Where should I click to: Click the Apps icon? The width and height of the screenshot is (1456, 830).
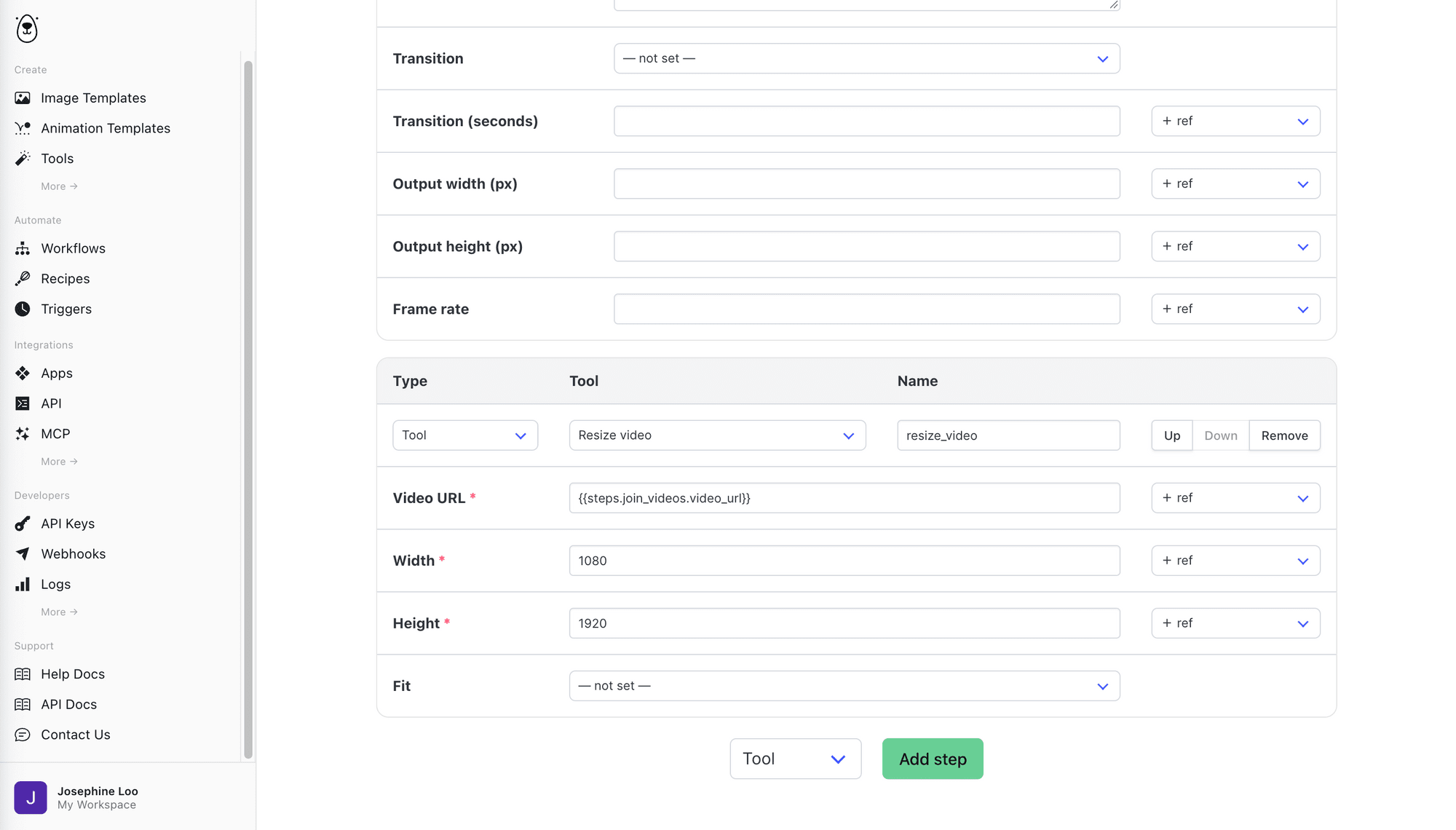click(x=23, y=373)
